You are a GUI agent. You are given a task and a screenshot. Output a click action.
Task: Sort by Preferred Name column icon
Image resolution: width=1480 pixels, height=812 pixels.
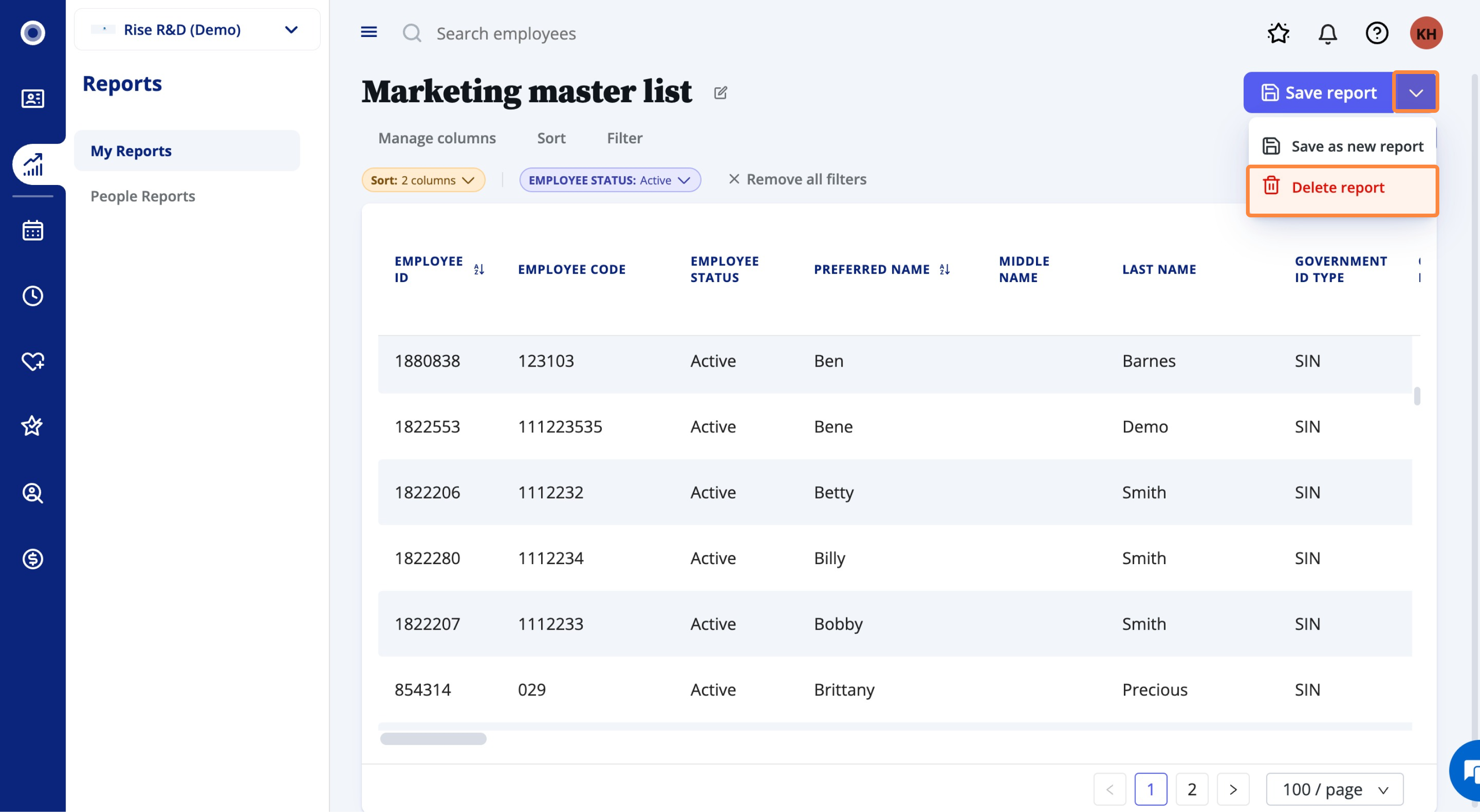(x=944, y=269)
